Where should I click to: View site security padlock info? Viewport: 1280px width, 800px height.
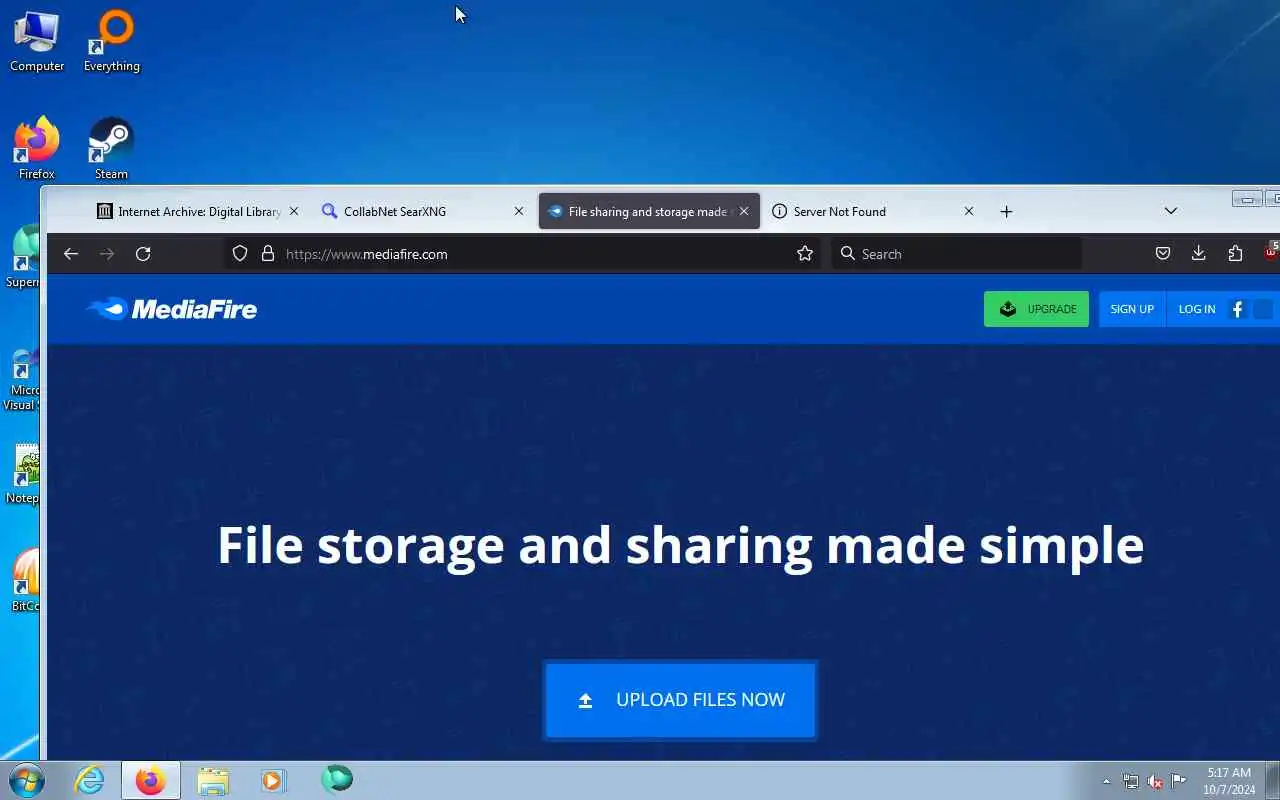[x=267, y=254]
